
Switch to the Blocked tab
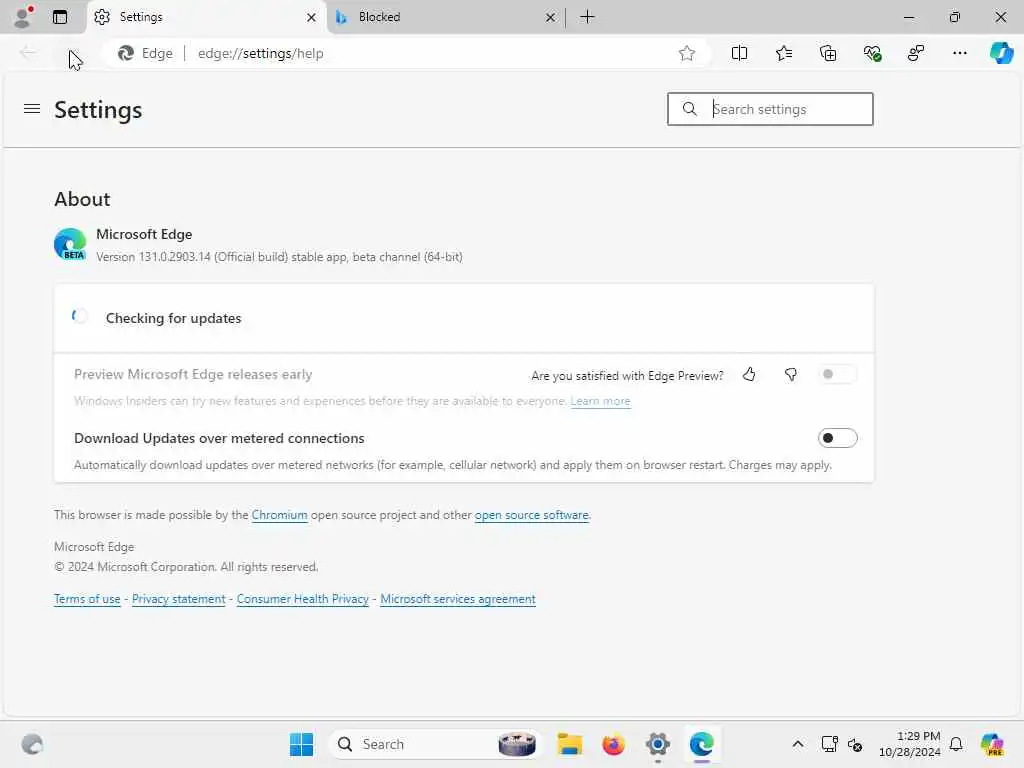[444, 17]
